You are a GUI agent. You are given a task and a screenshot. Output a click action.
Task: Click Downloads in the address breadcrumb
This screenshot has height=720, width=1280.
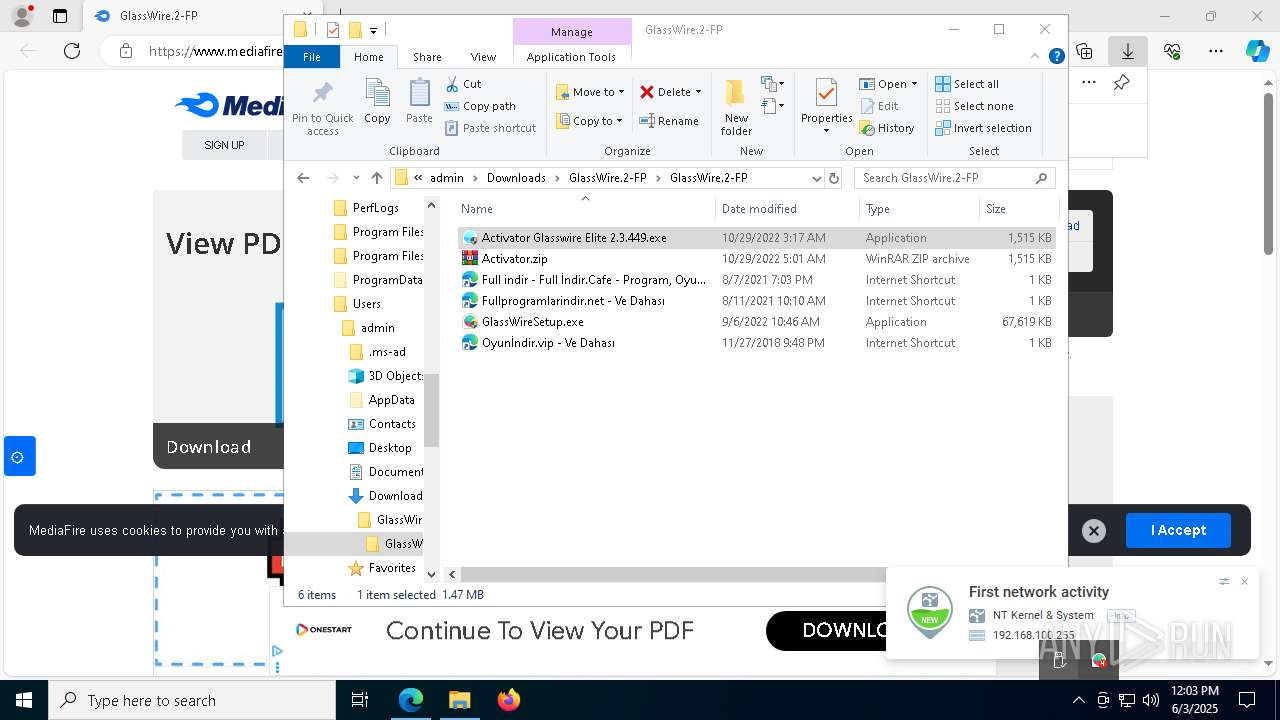point(516,178)
